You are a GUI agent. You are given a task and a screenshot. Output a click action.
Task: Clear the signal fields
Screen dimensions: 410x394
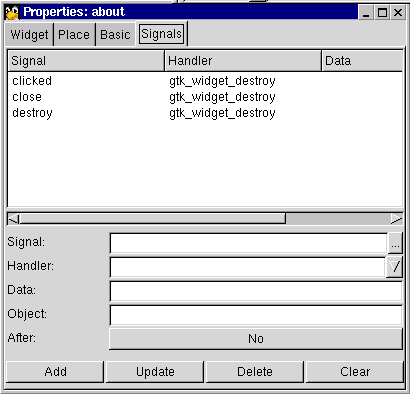[355, 372]
